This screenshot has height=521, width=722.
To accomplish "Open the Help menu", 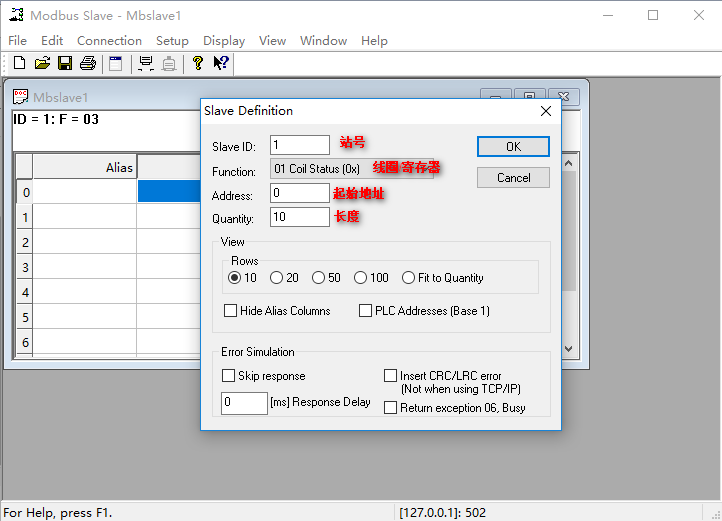I will click(x=374, y=41).
